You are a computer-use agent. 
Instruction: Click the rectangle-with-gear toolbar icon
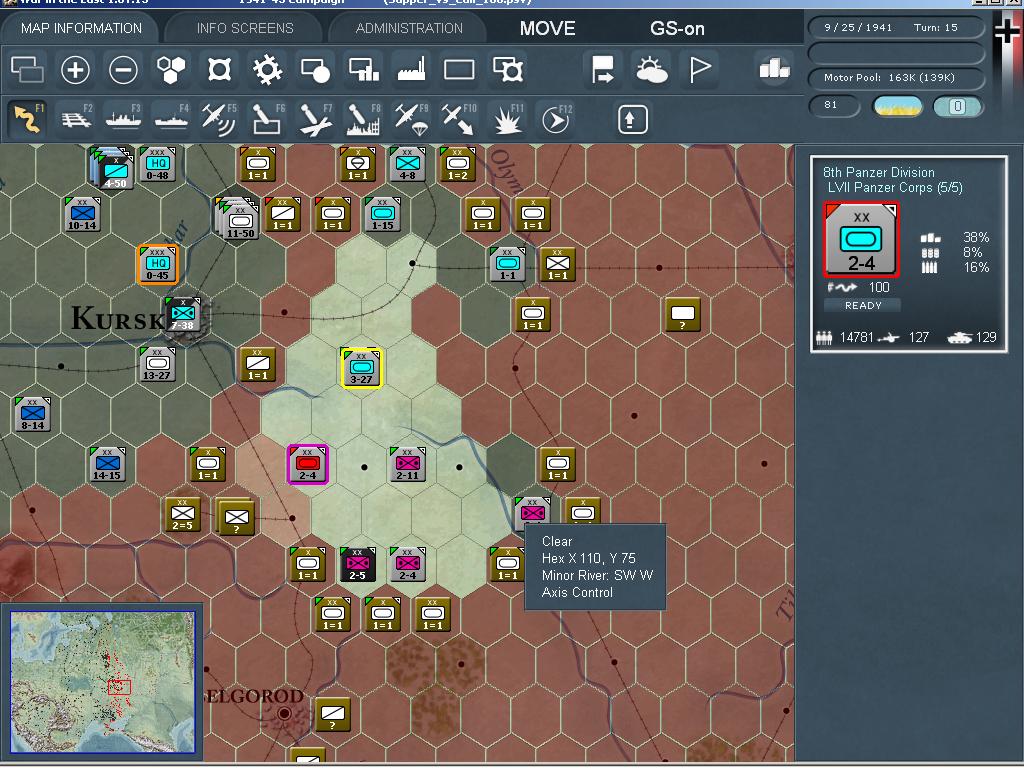tap(508, 70)
